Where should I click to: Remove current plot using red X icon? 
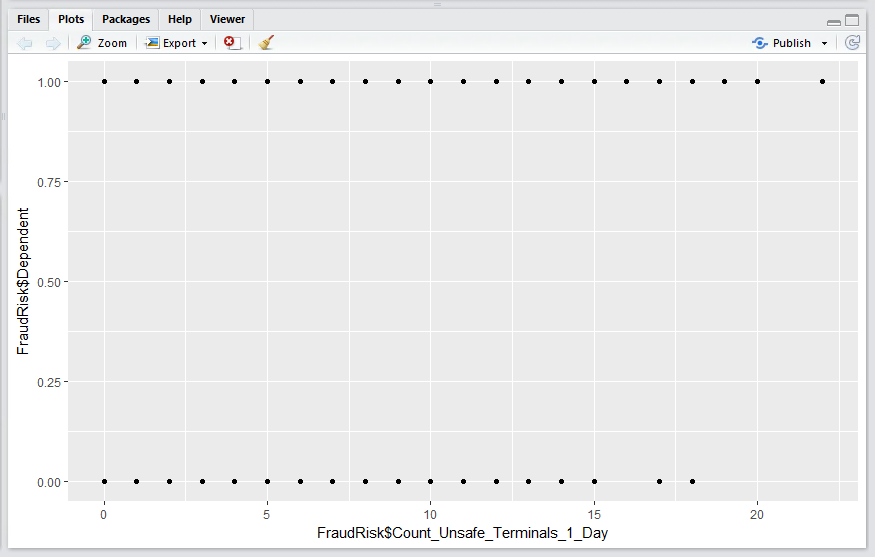click(232, 43)
